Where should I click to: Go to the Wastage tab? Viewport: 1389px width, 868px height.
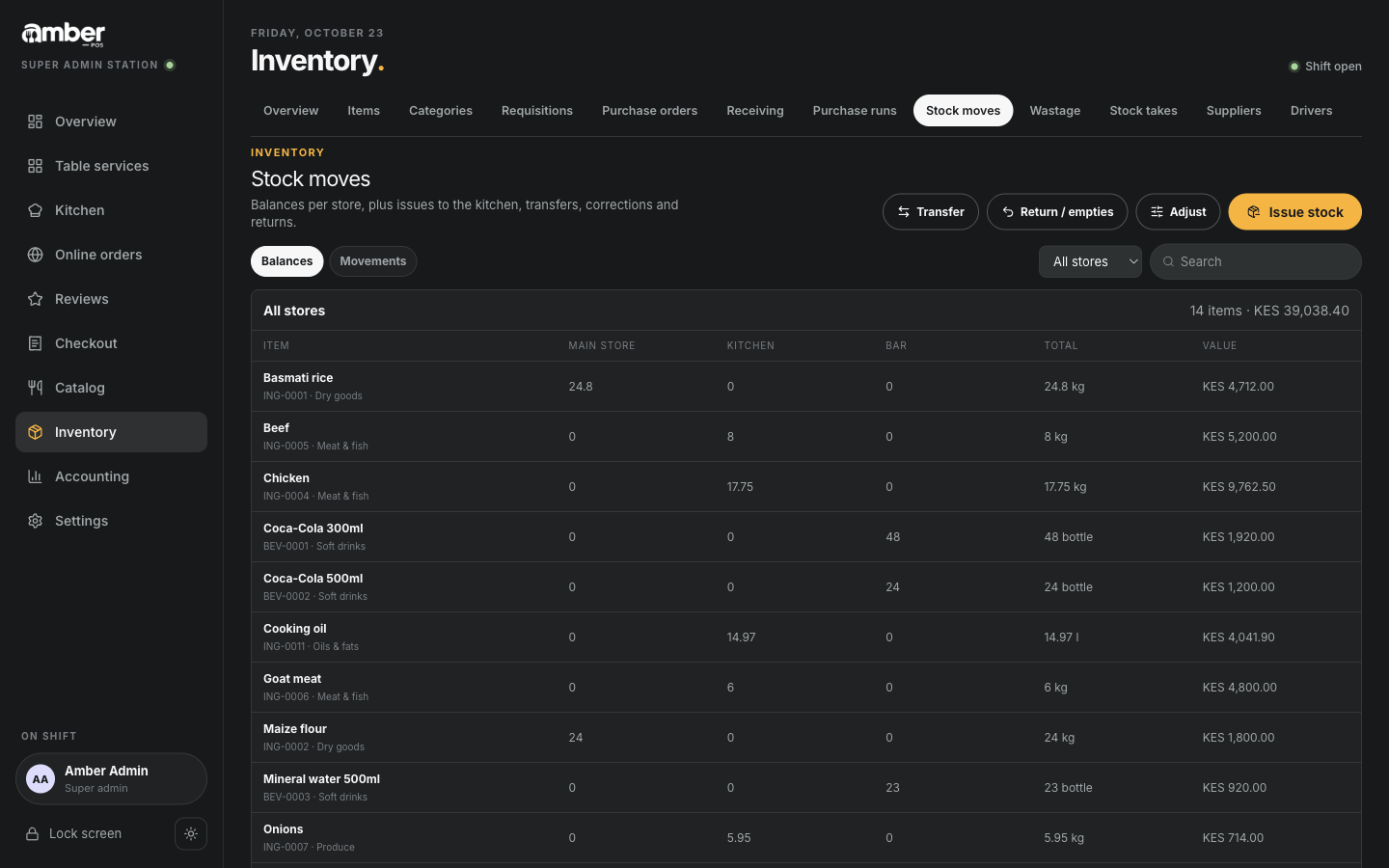(1055, 111)
